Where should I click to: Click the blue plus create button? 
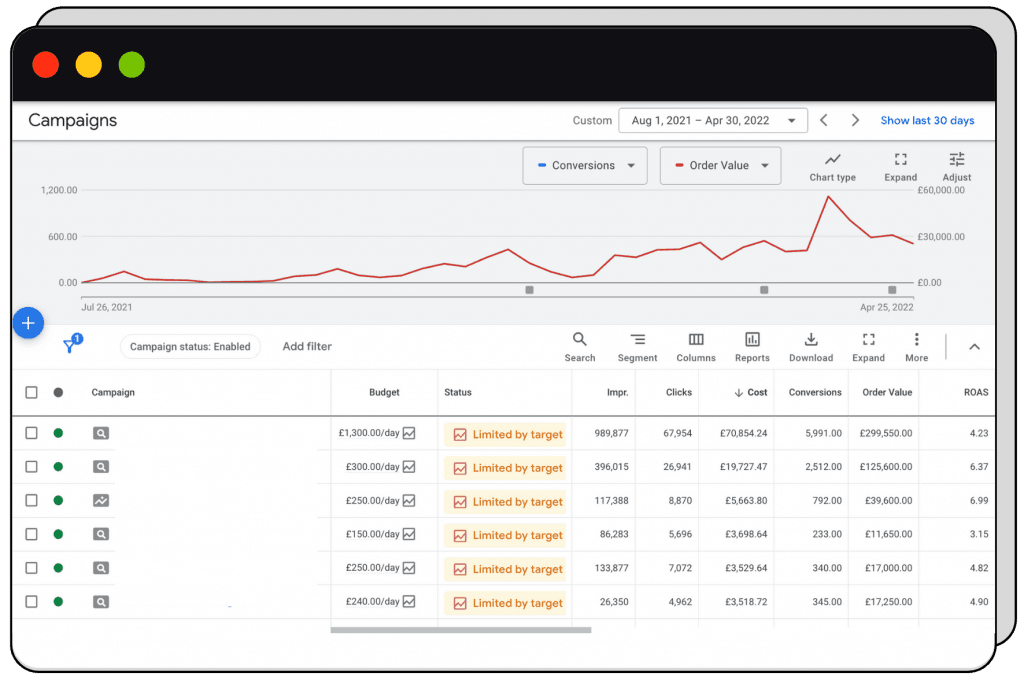(x=28, y=323)
